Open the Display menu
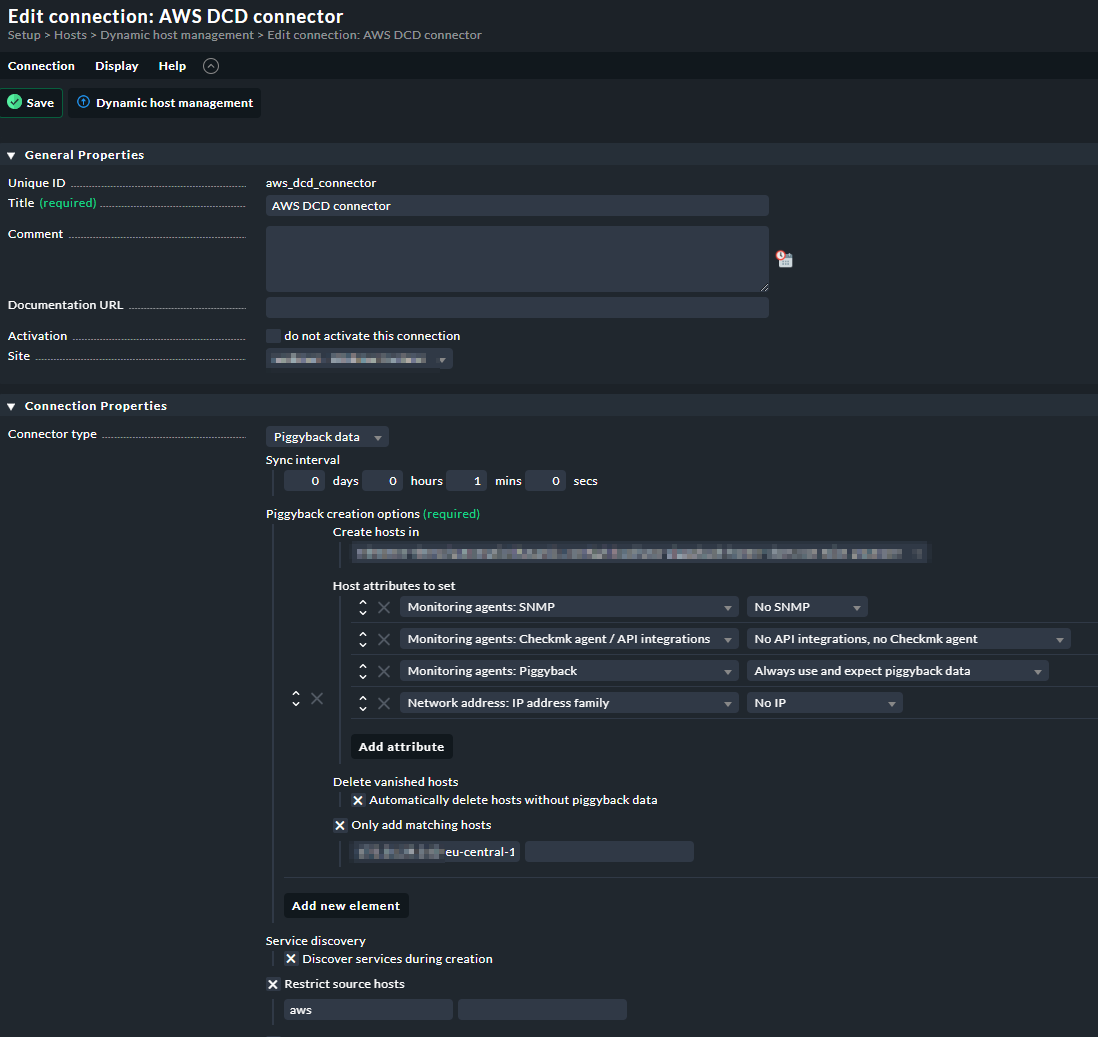 coord(117,66)
